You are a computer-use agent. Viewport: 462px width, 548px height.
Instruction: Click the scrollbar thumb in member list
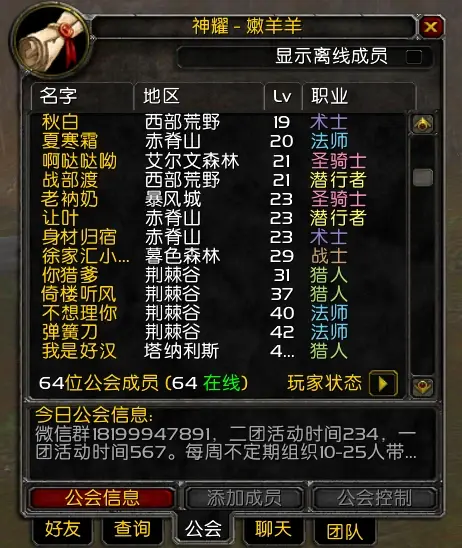[x=423, y=177]
